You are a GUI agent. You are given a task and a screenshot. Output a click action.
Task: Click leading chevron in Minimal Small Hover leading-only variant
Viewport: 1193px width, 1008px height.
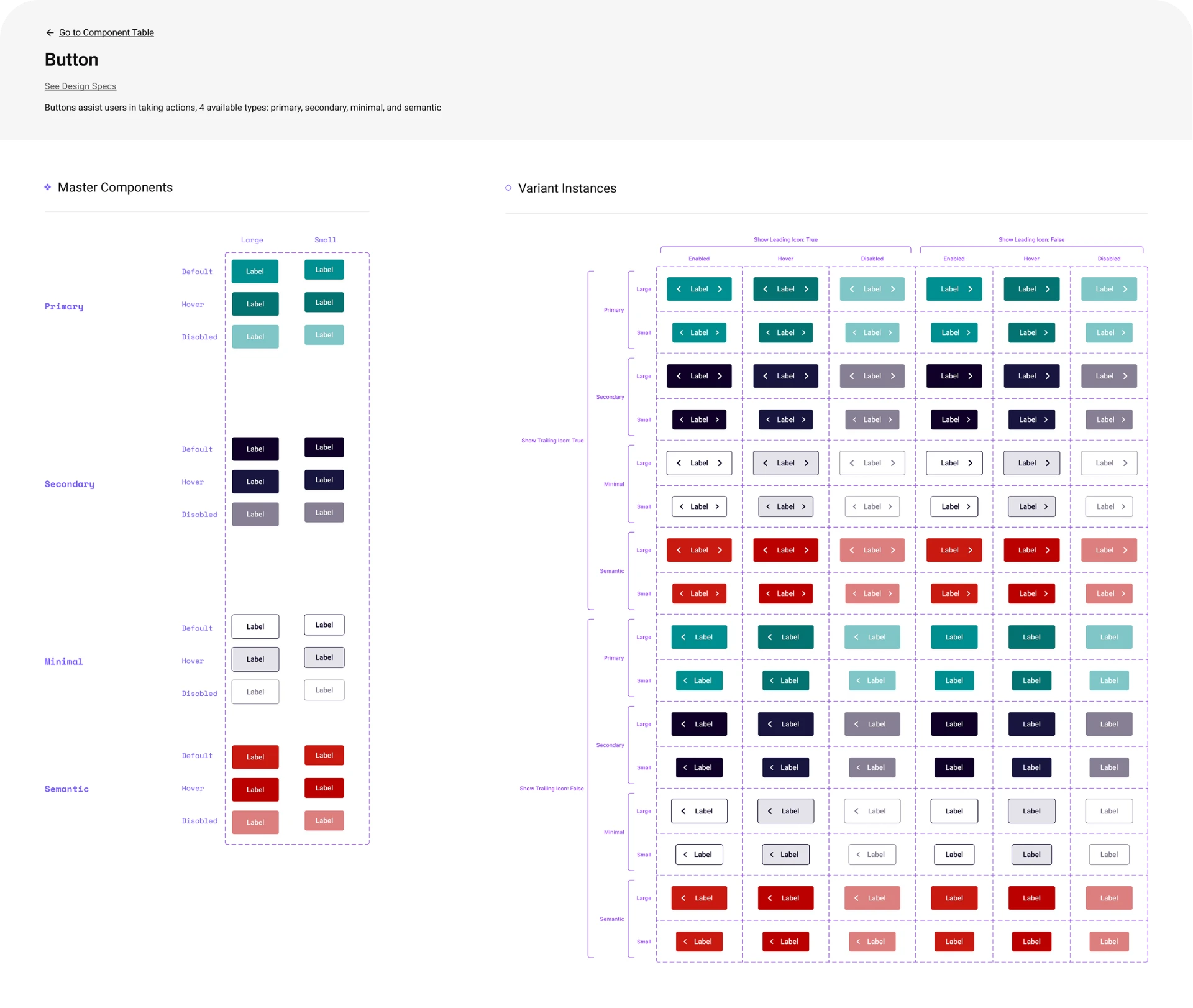click(x=772, y=855)
